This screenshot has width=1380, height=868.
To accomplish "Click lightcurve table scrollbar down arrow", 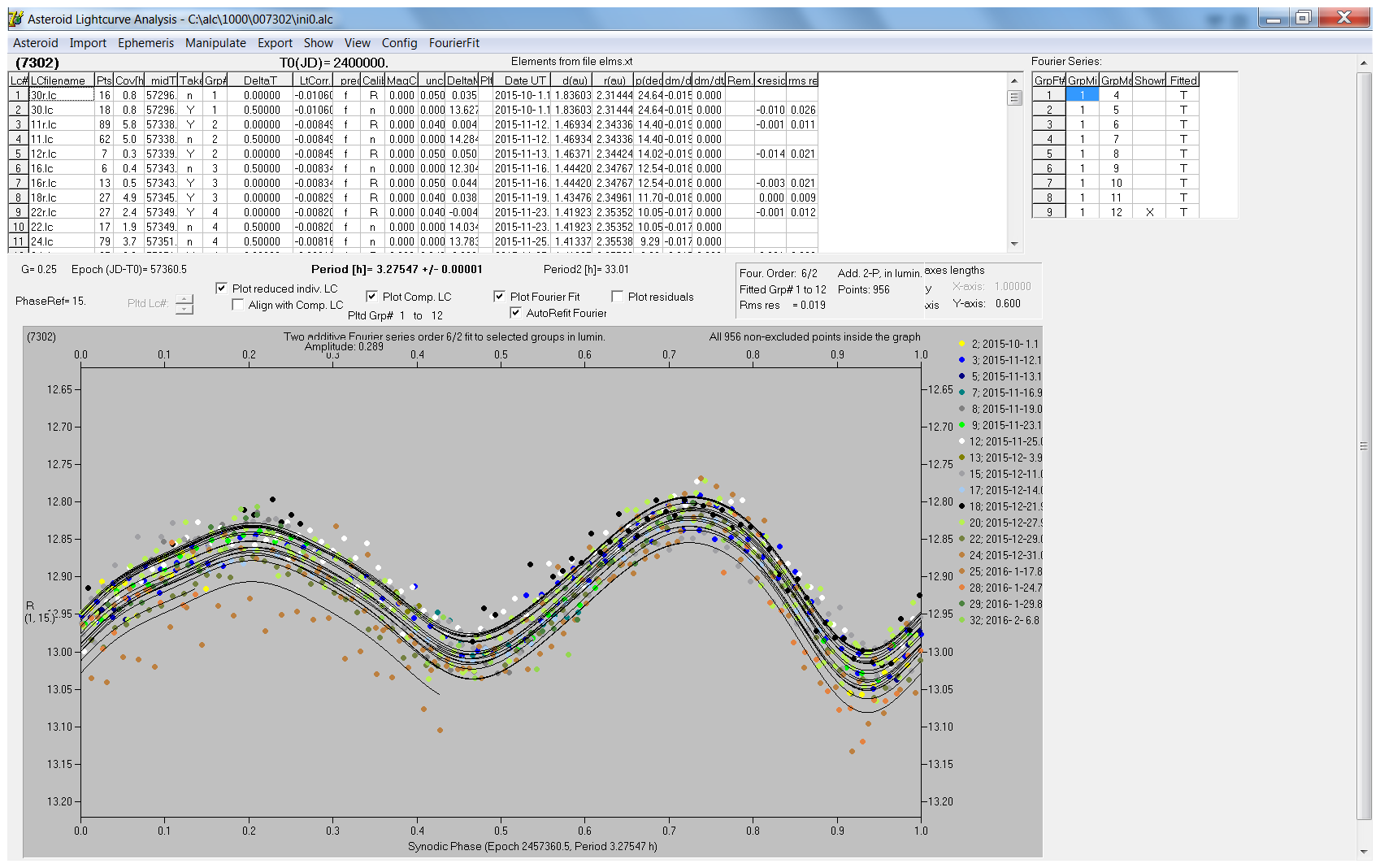I will click(1014, 244).
